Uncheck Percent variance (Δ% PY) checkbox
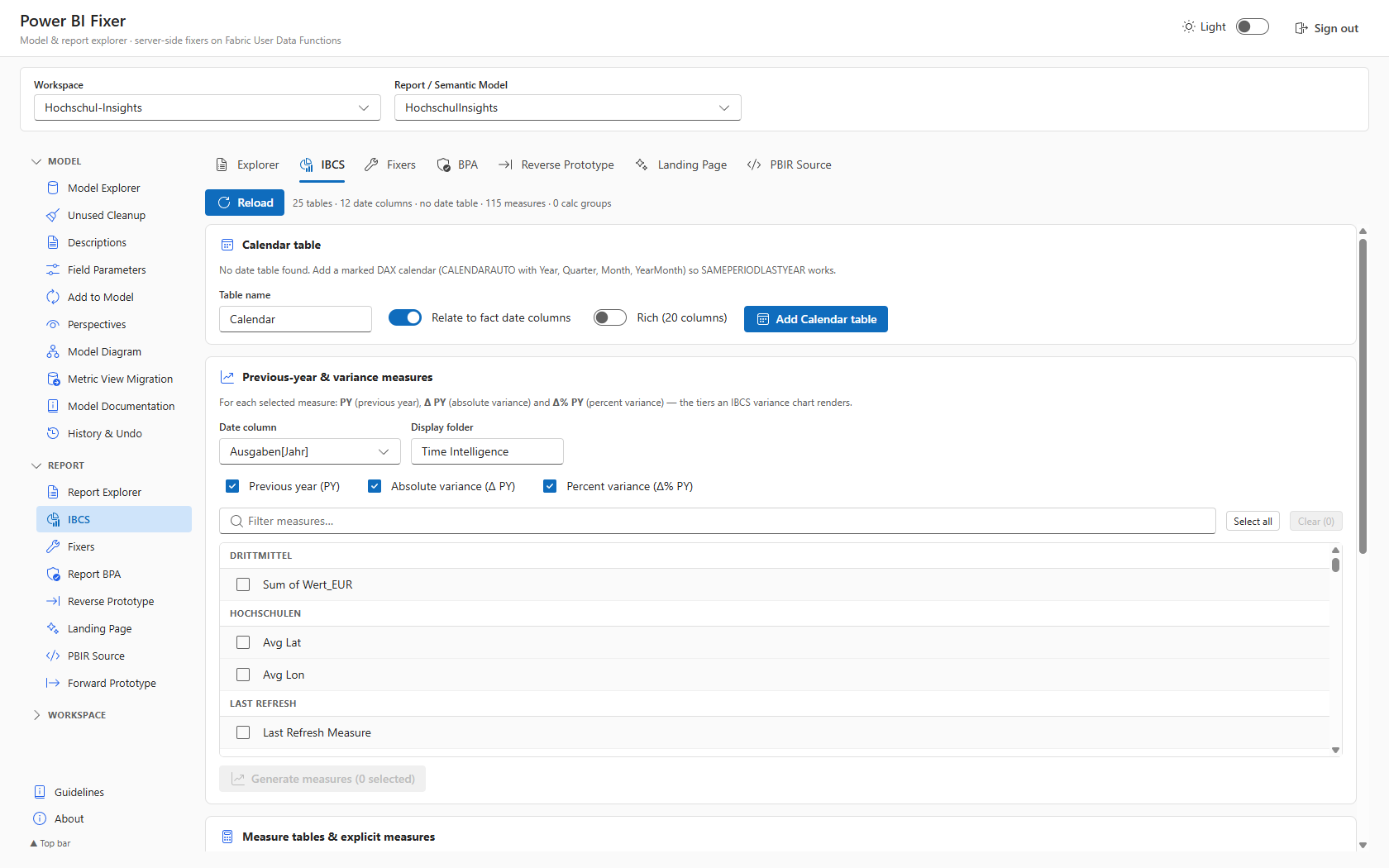 550,486
